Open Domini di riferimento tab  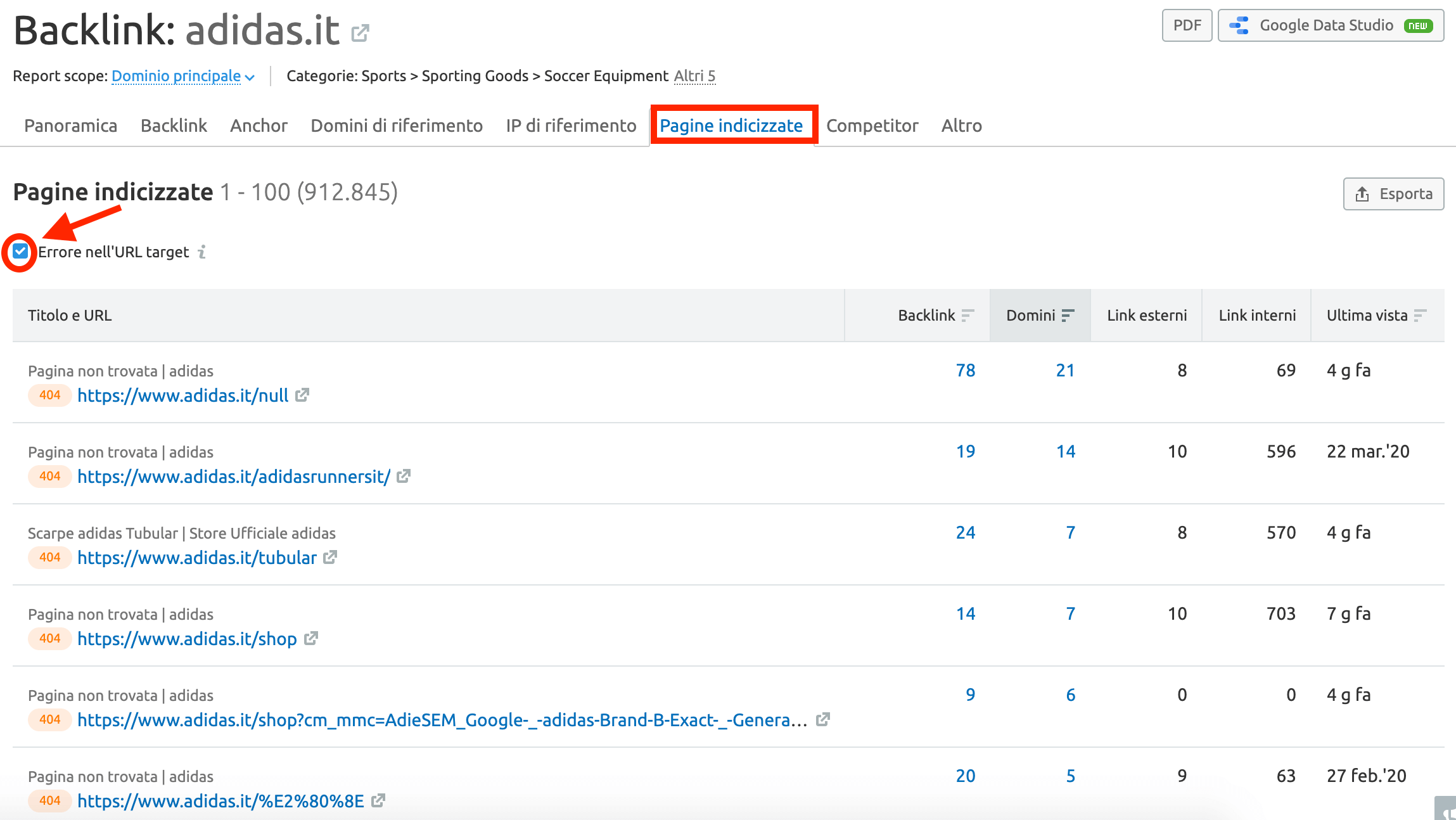[397, 125]
